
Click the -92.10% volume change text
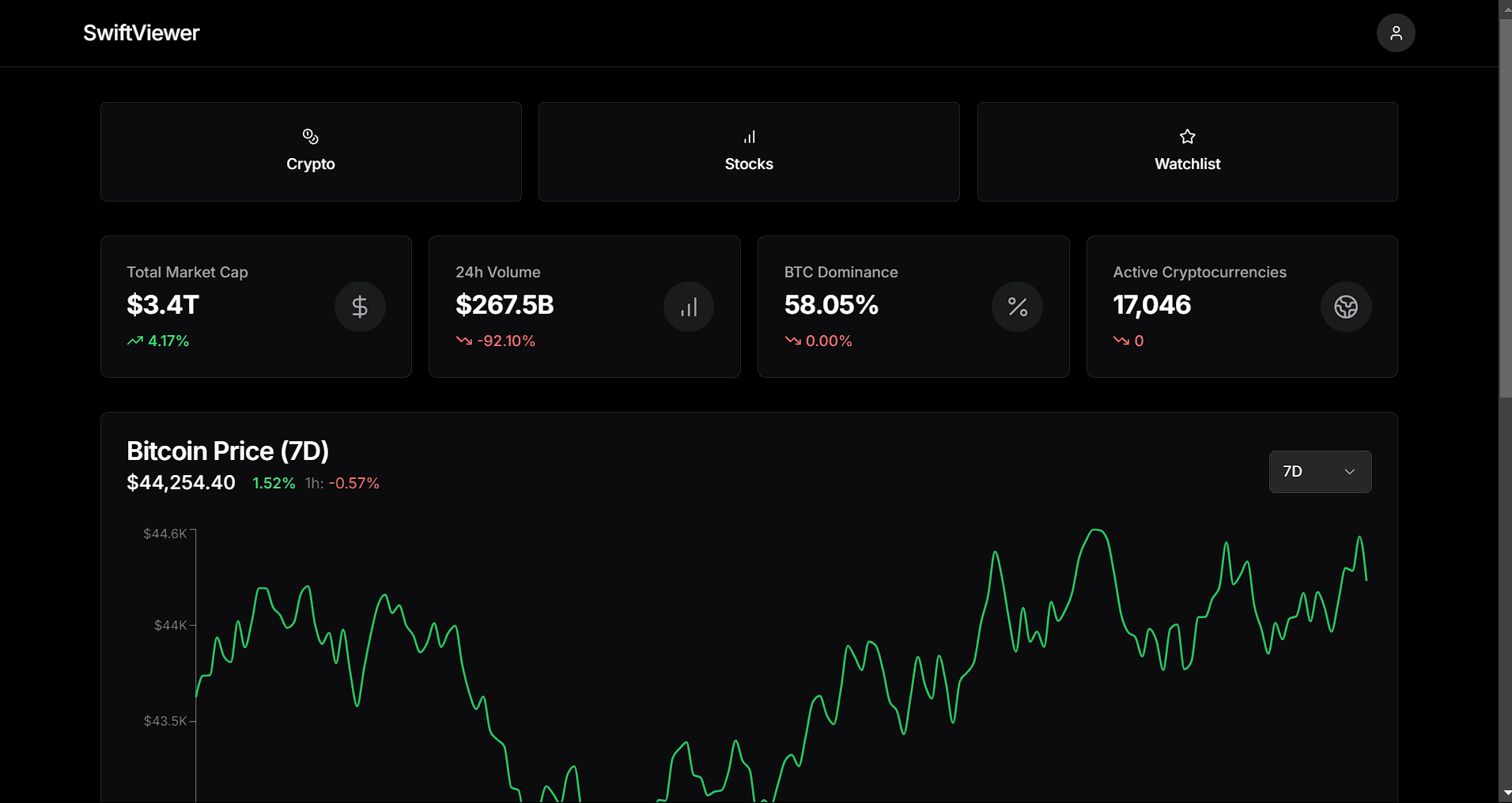point(506,341)
